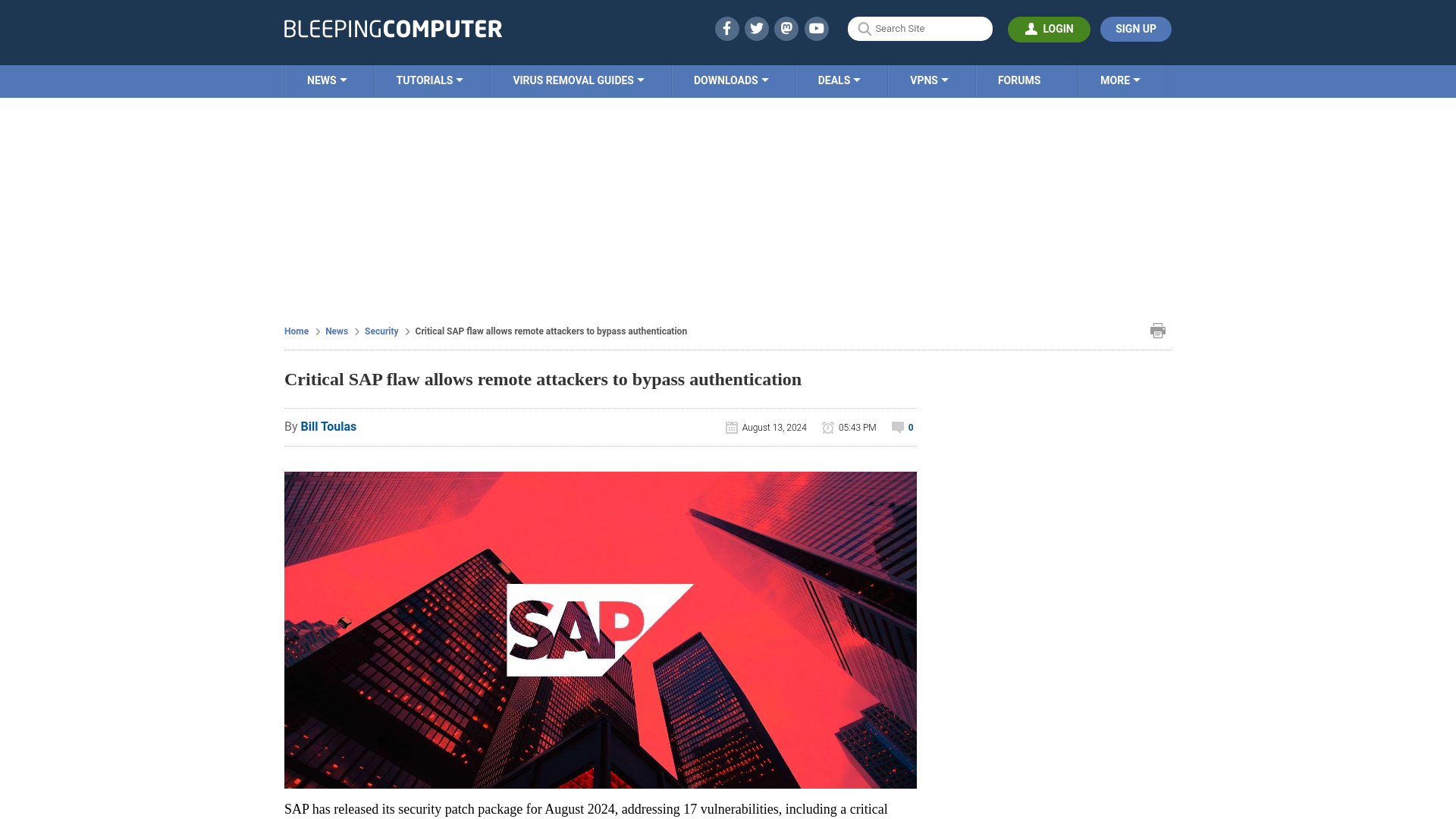Screen dimensions: 1456x819
Task: Click the search input field
Action: tap(920, 28)
